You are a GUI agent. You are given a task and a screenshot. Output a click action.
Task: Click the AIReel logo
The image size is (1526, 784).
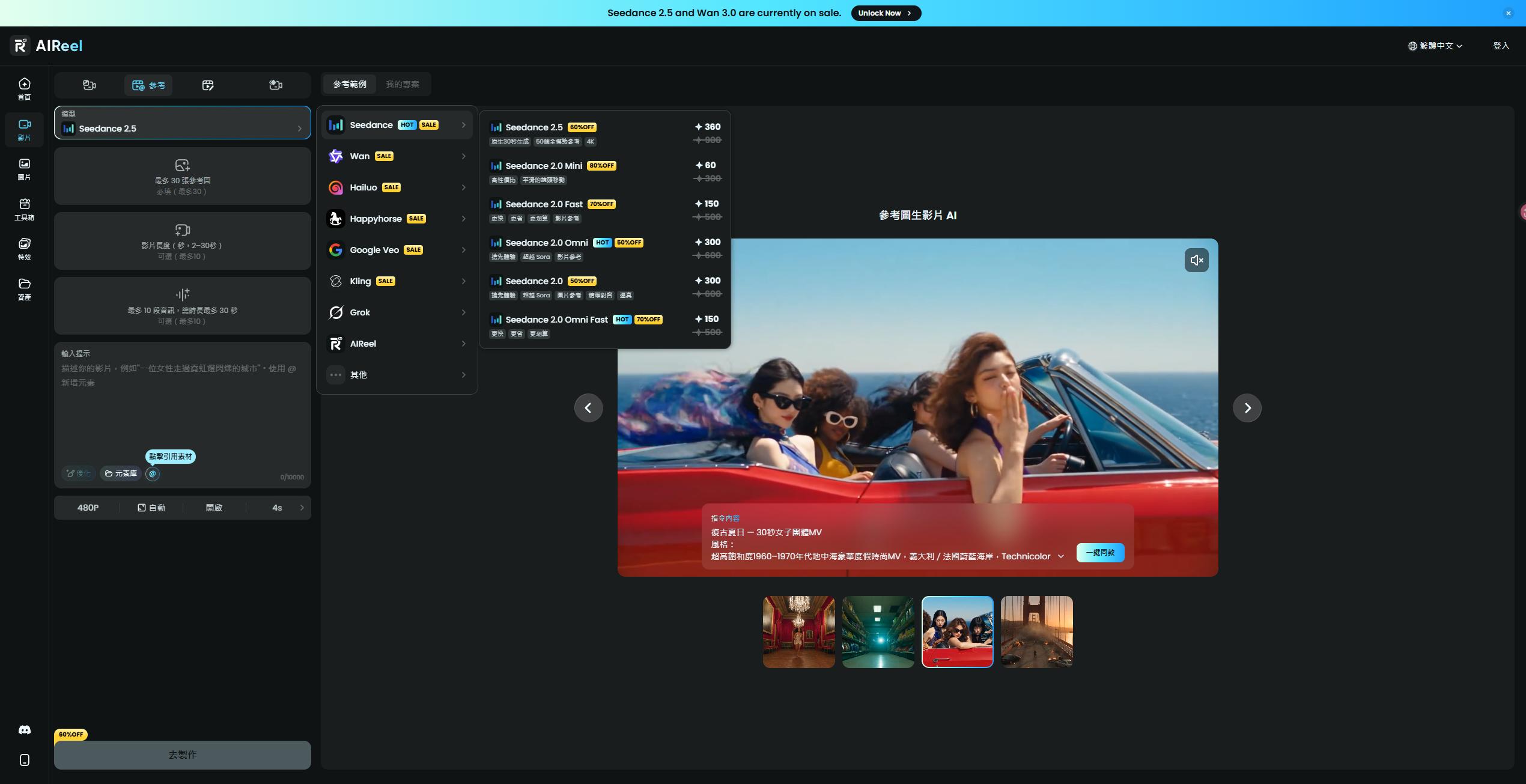[46, 46]
